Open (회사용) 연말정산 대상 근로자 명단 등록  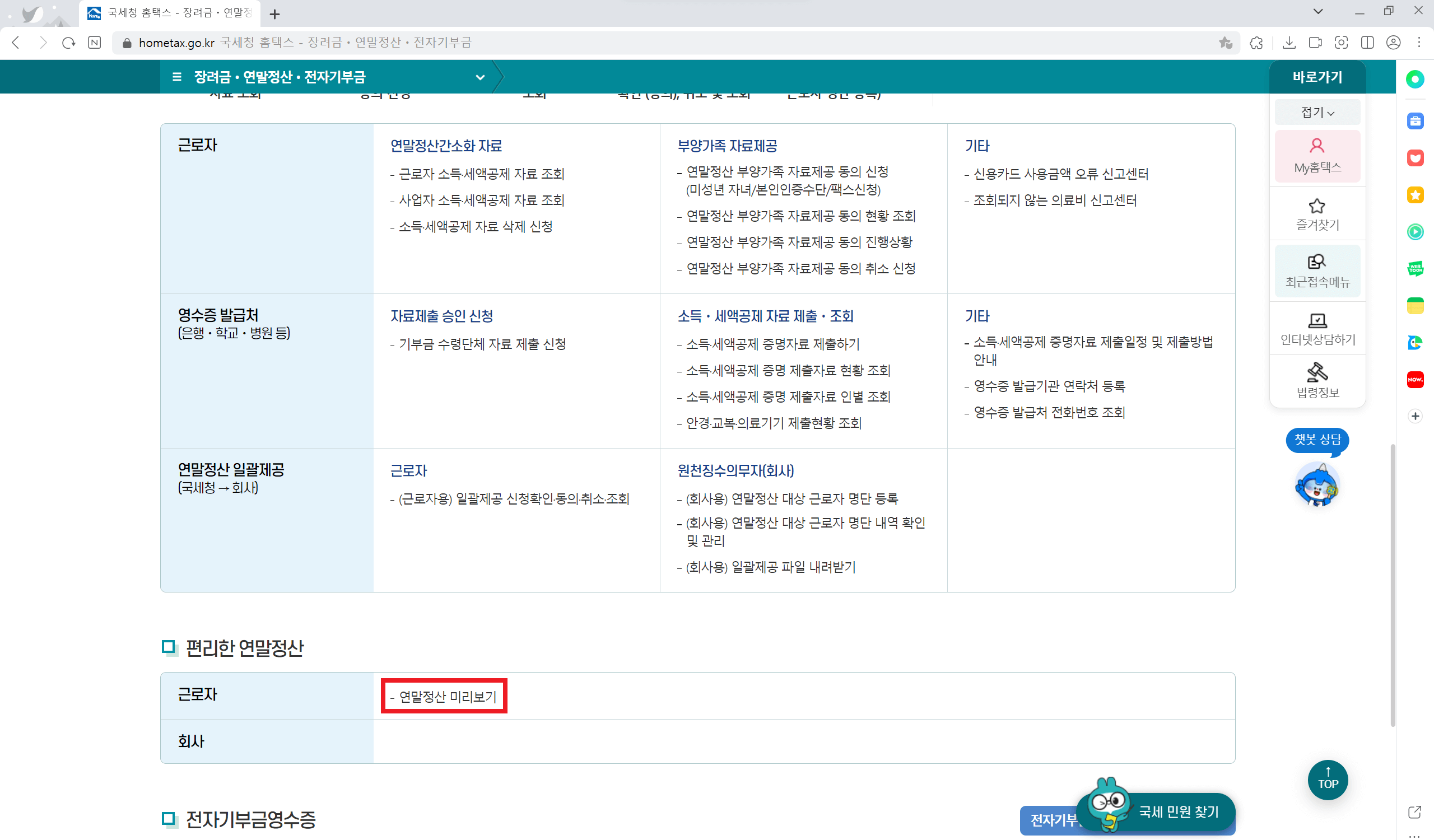coord(792,499)
